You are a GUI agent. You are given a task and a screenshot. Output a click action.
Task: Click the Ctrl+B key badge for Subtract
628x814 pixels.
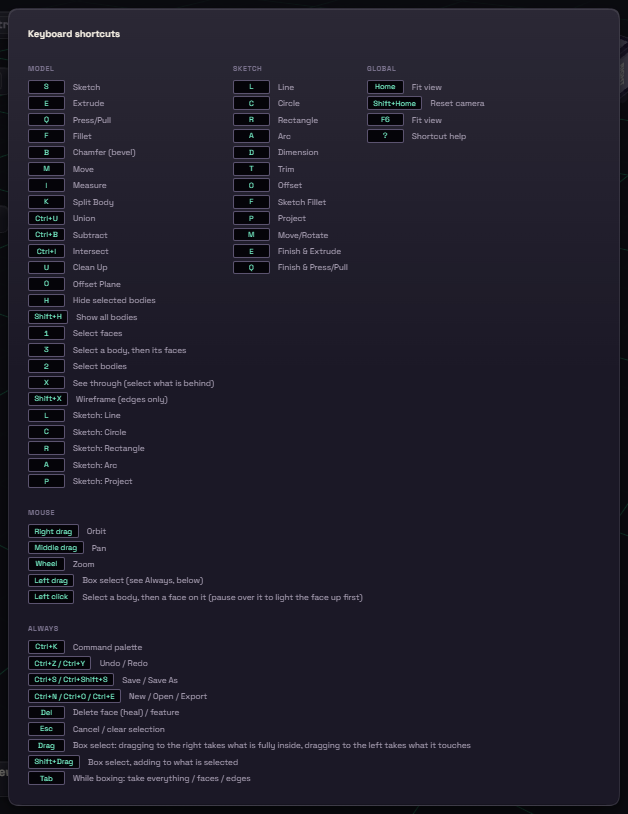point(46,235)
